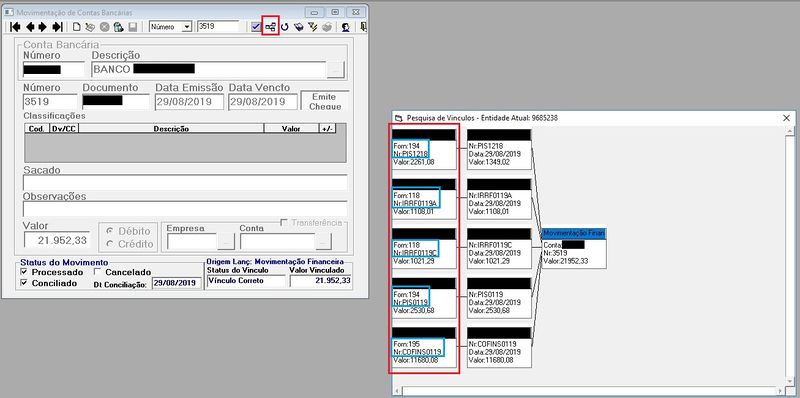800x398 pixels.
Task: Select the IRRF0119C node dated 29/08/2019
Action: 499,248
